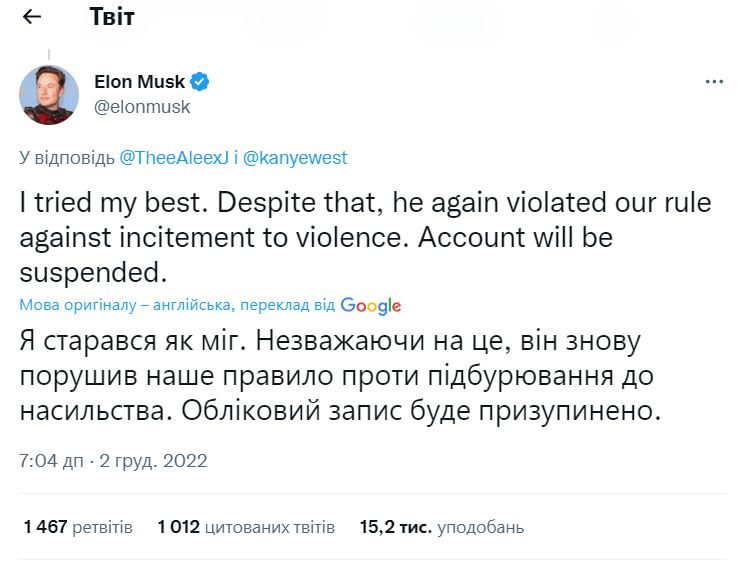Open the @TheeAleexJ mention
The image size is (739, 562).
(x=176, y=158)
